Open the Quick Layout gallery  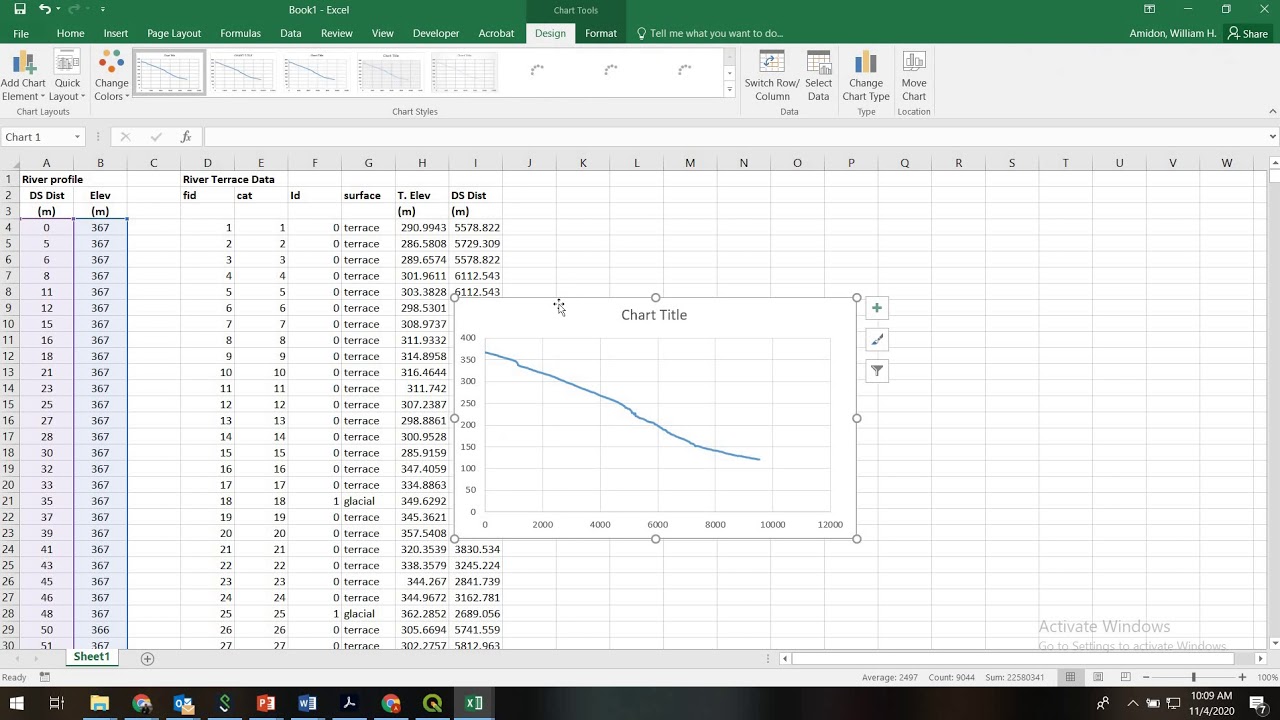point(67,77)
